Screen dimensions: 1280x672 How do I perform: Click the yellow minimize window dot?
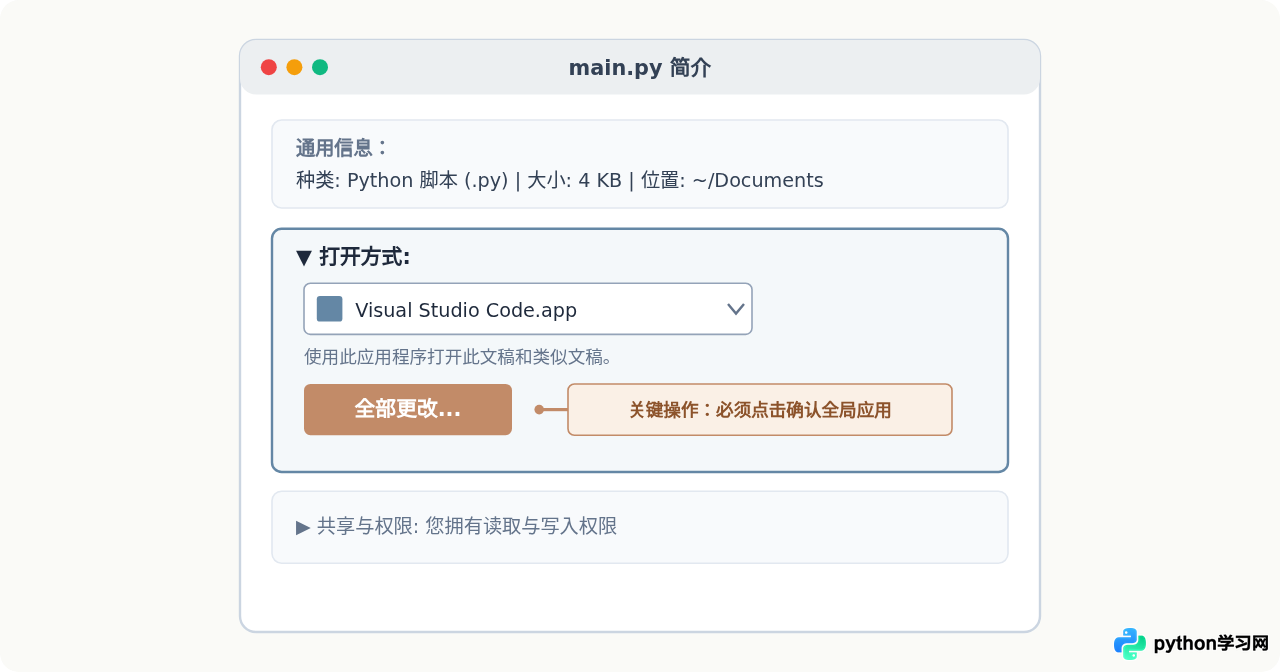click(294, 67)
